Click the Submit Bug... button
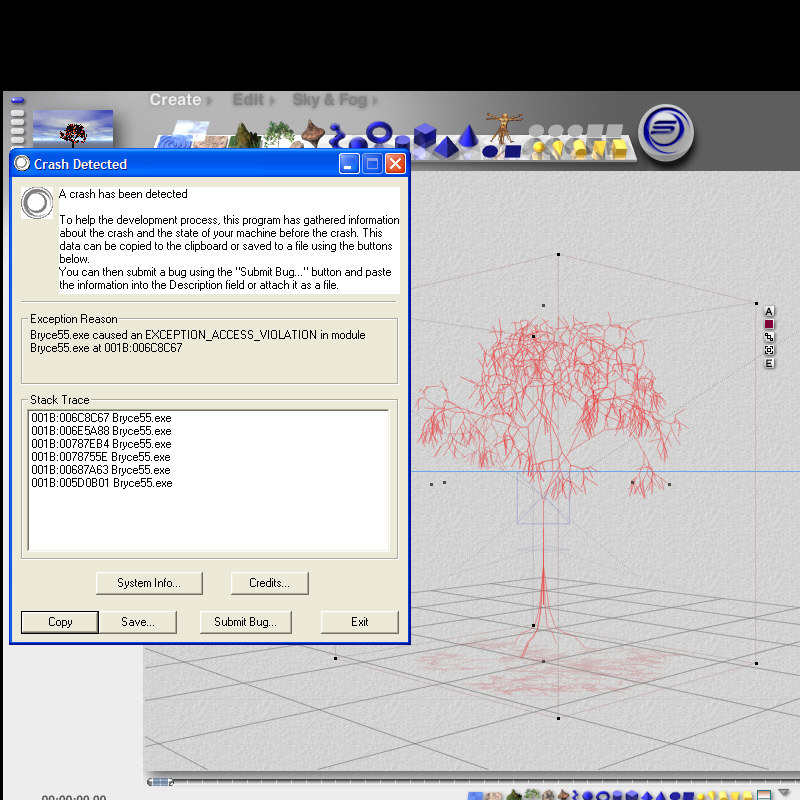This screenshot has height=800, width=800. (x=245, y=622)
